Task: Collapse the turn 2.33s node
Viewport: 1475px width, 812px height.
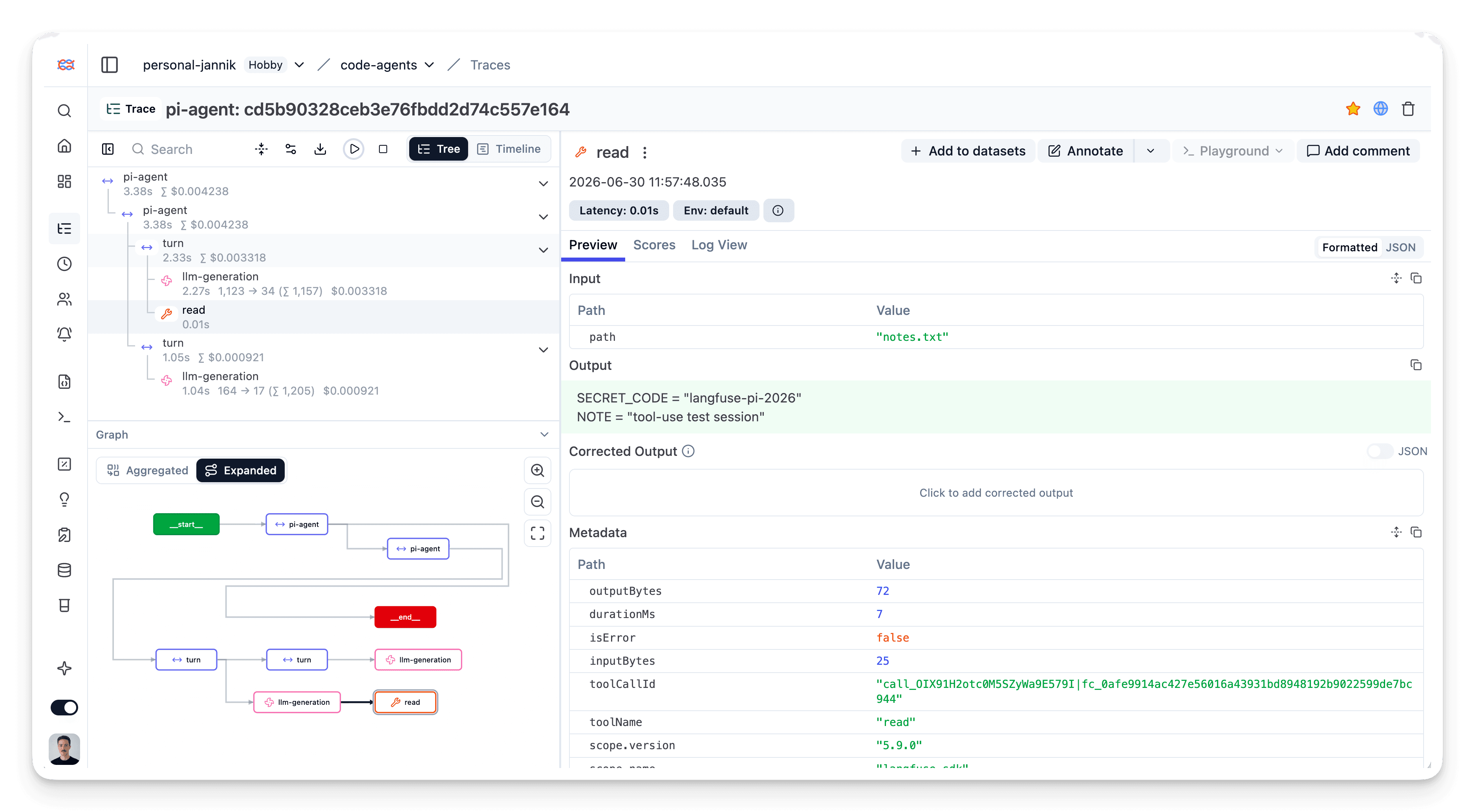Action: (x=544, y=250)
